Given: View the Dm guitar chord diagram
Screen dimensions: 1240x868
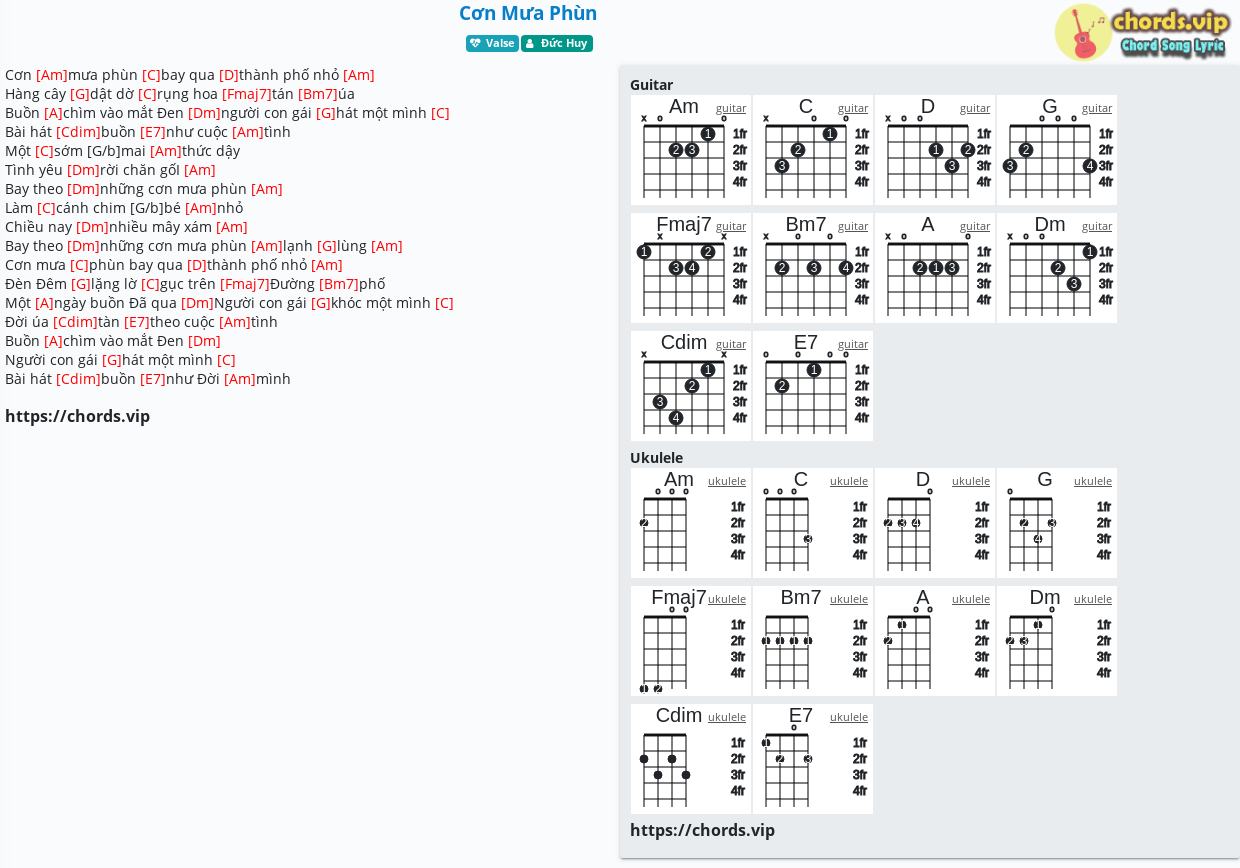Looking at the screenshot, I should (1057, 269).
